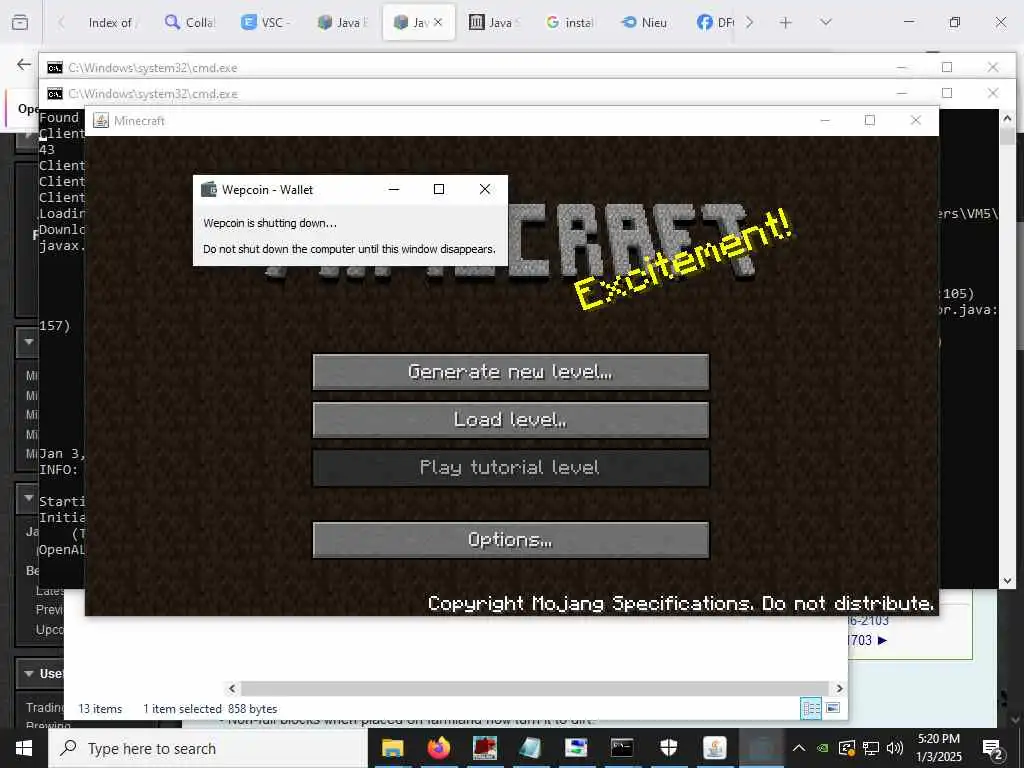
Task: Collapse the Use section in the wiki sidebar
Action: (x=29, y=673)
